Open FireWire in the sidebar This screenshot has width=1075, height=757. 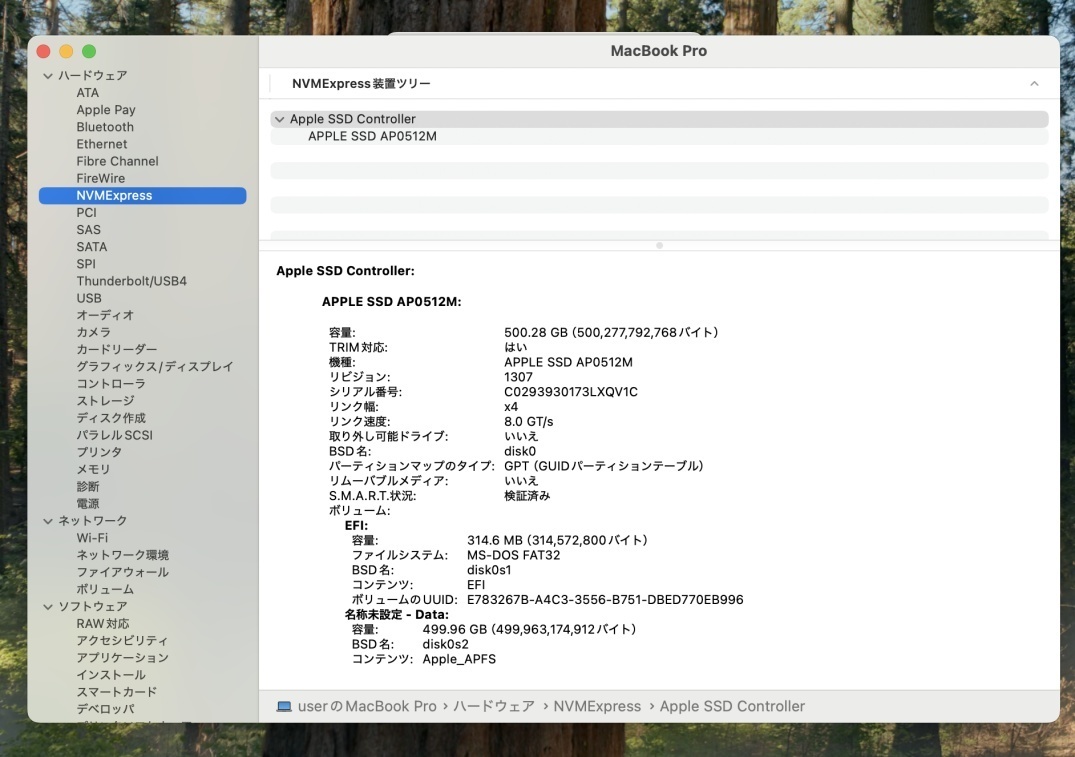pyautogui.click(x=101, y=178)
